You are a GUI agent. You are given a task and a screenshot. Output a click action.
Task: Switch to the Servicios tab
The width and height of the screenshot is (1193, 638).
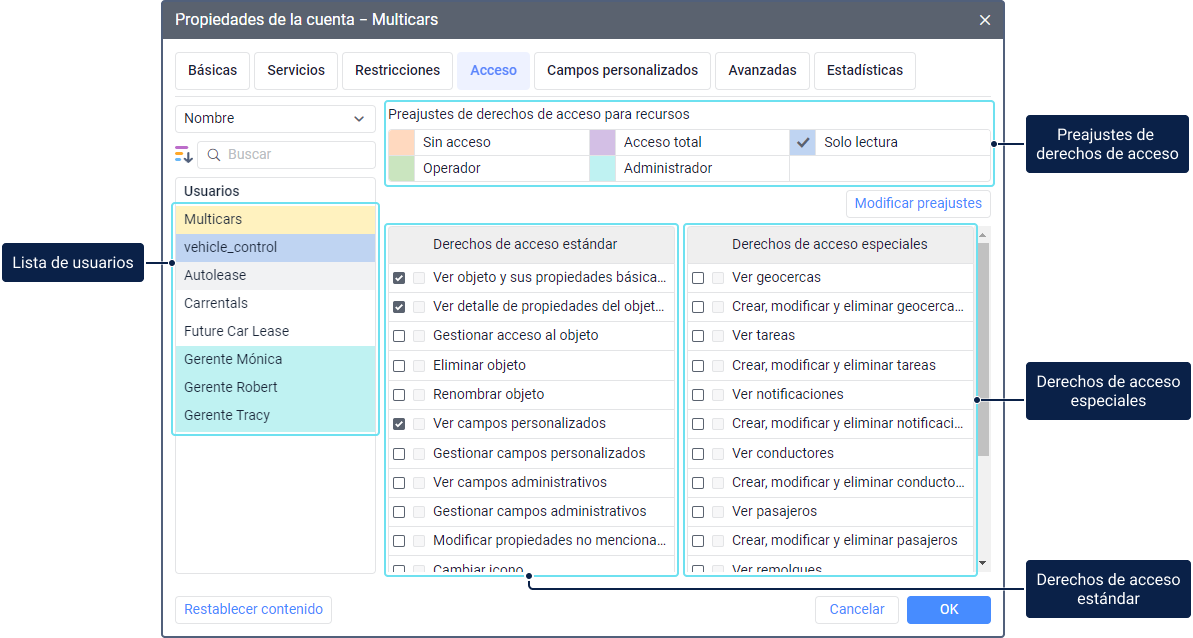tap(296, 70)
